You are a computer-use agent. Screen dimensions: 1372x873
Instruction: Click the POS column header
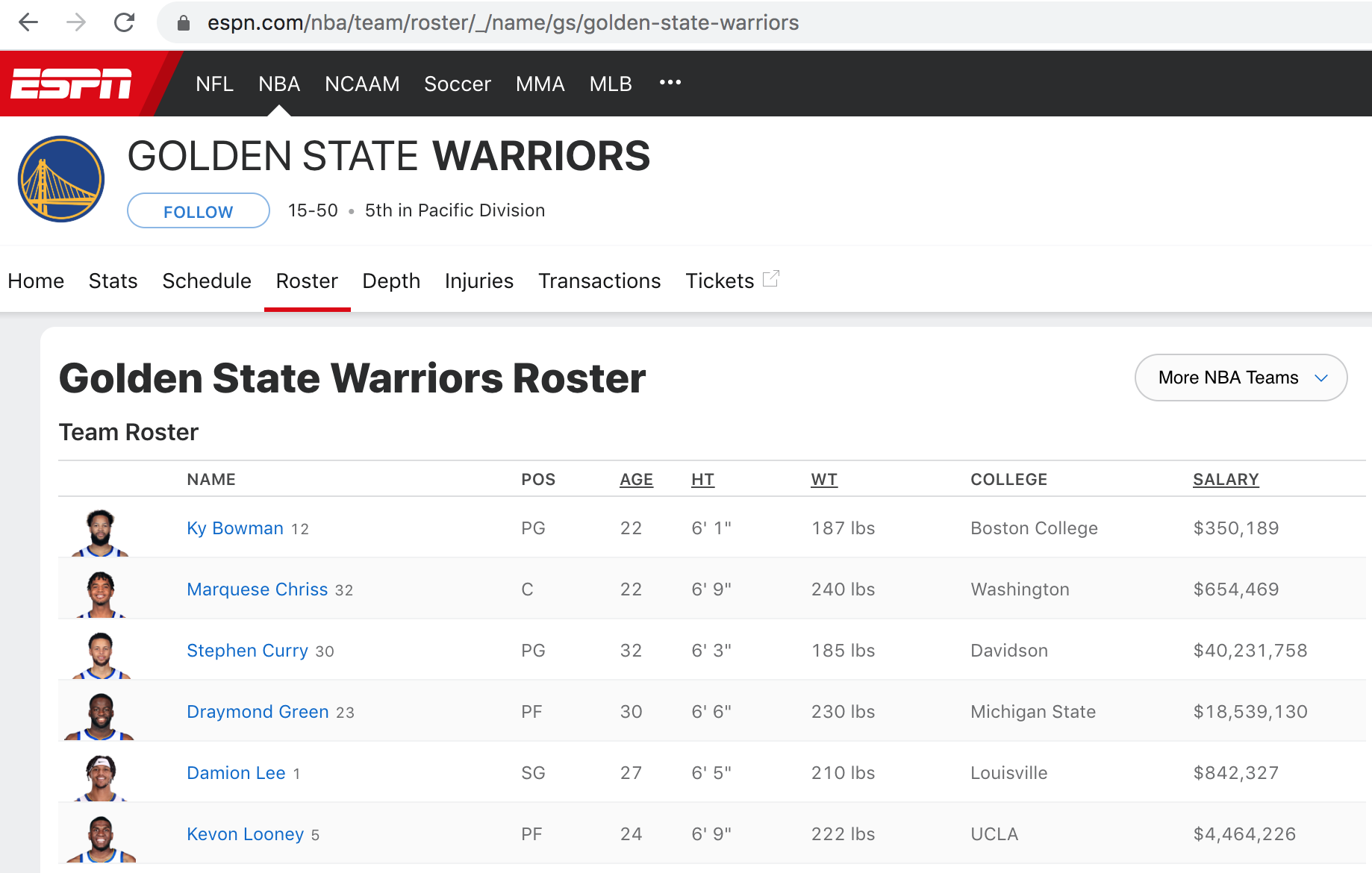click(x=538, y=480)
